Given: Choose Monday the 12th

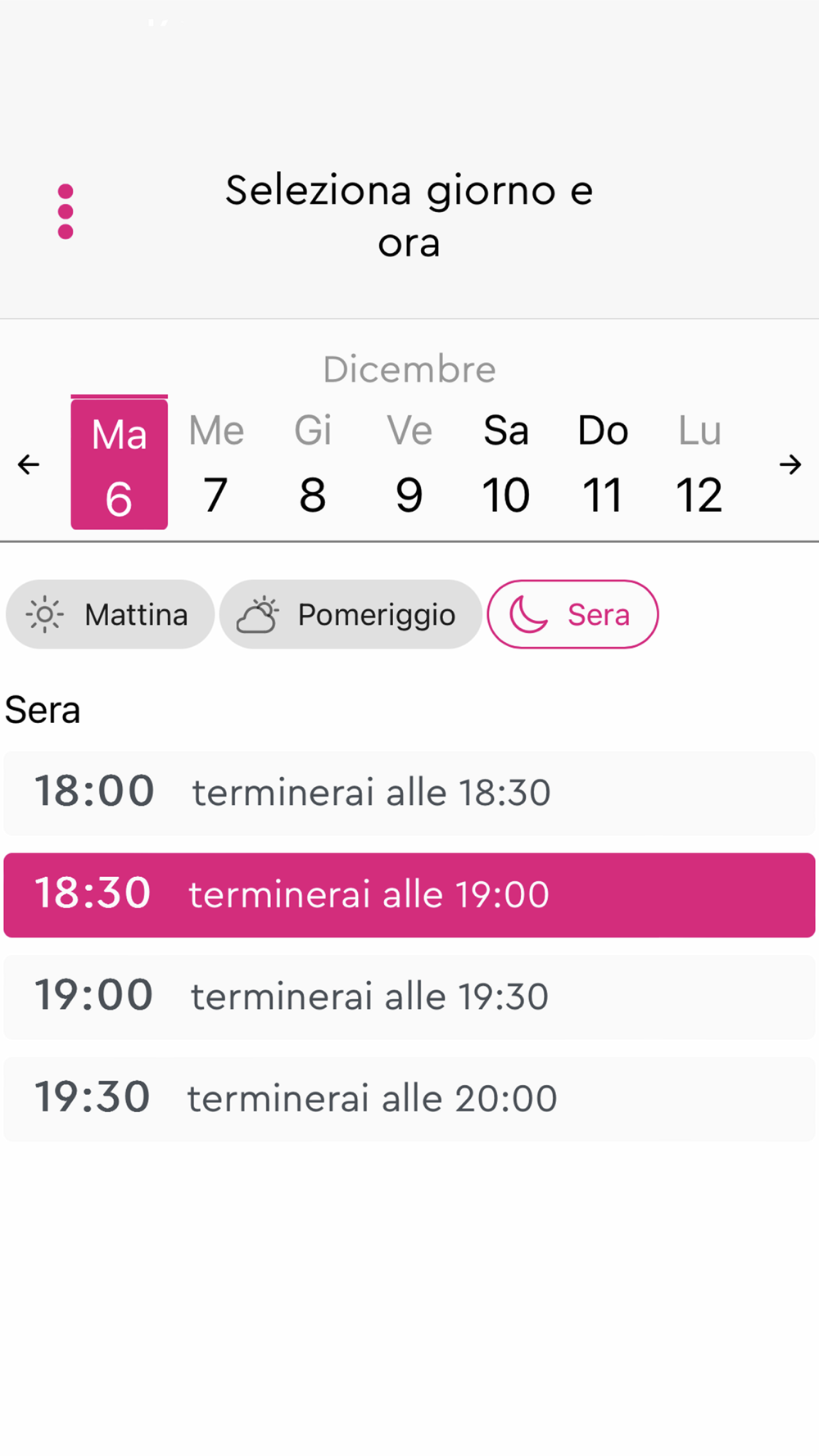Looking at the screenshot, I should click(699, 463).
